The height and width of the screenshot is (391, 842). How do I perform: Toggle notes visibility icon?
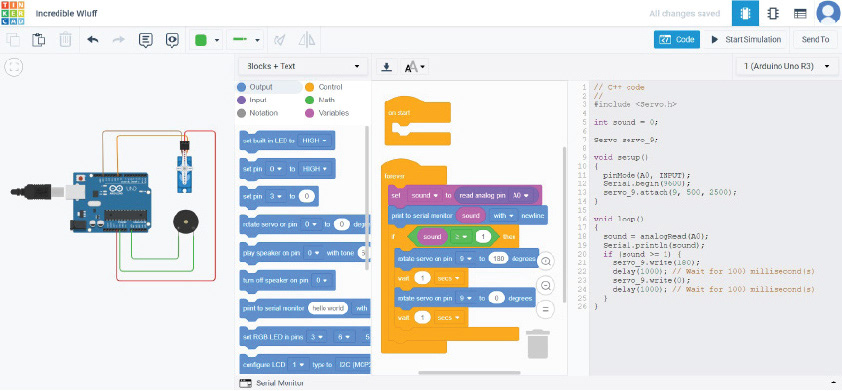(x=172, y=40)
